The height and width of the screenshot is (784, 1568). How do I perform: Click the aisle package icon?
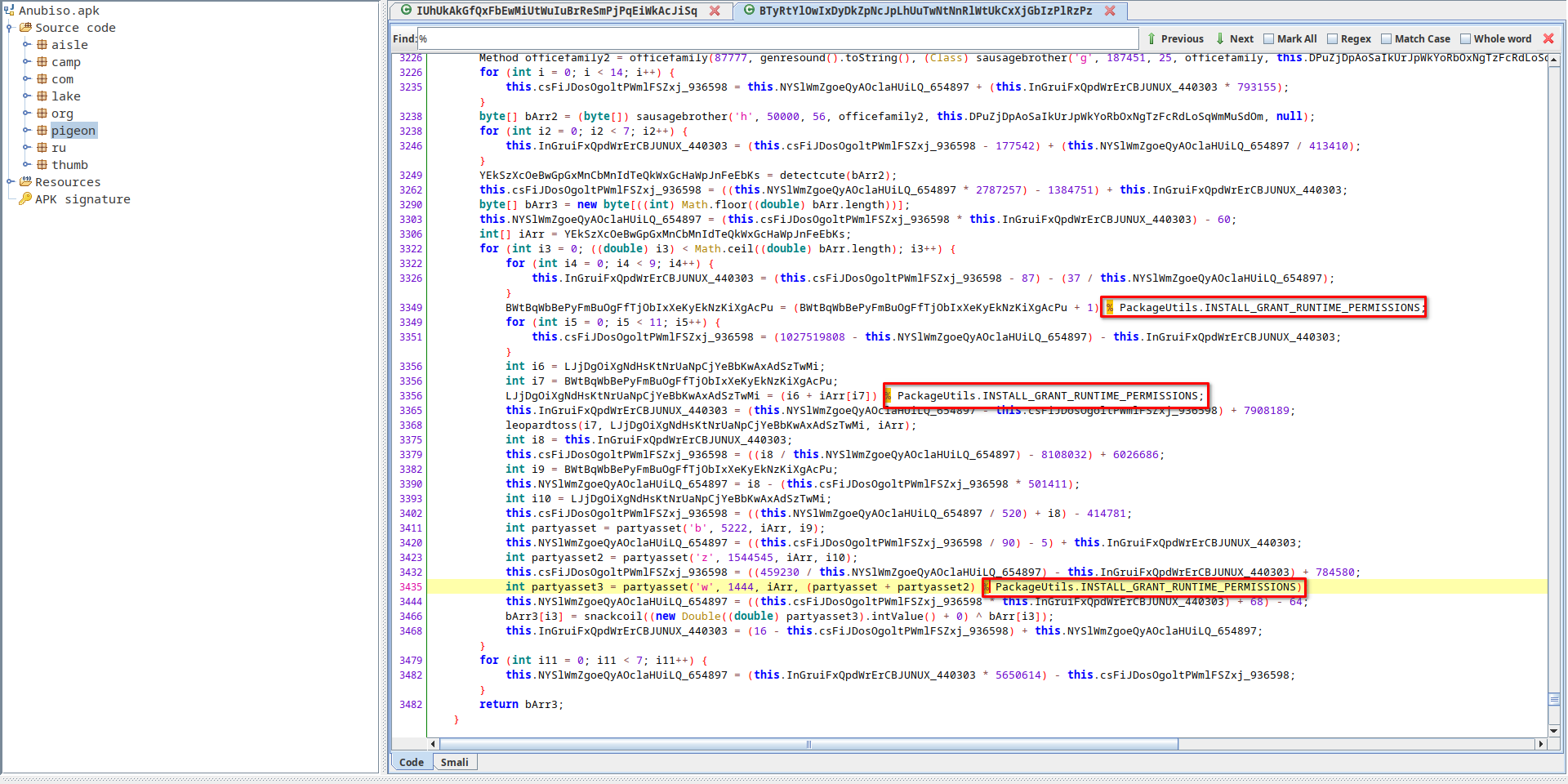tap(42, 45)
